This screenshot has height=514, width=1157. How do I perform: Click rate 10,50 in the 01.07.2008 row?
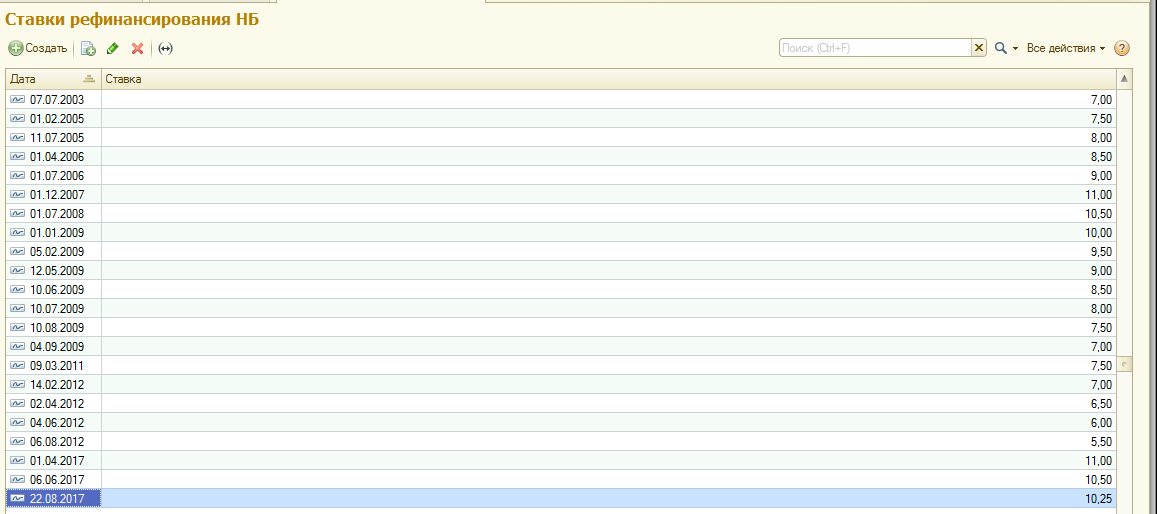coord(1099,214)
